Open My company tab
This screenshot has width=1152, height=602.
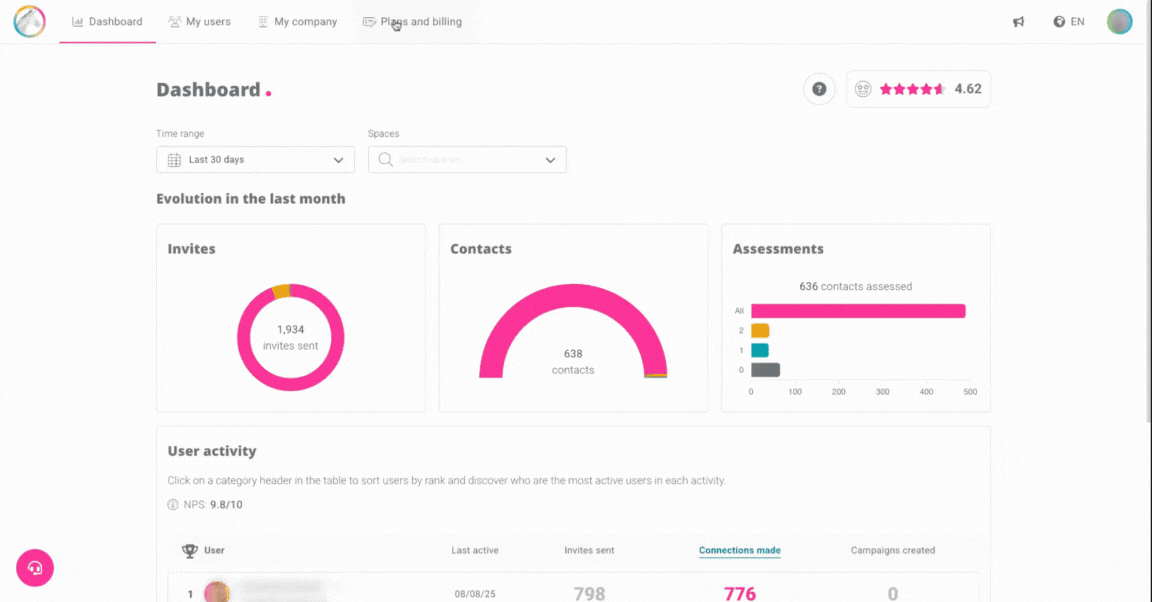point(297,22)
